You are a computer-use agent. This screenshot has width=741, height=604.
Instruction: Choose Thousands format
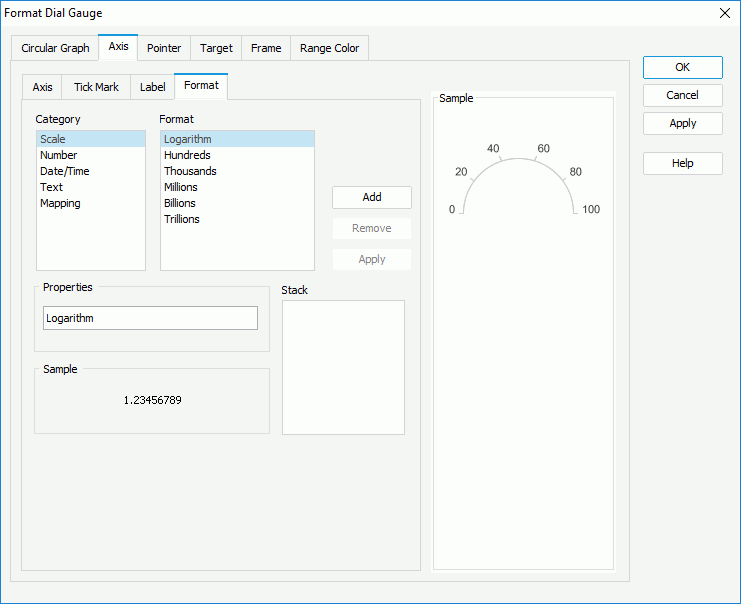(x=237, y=171)
